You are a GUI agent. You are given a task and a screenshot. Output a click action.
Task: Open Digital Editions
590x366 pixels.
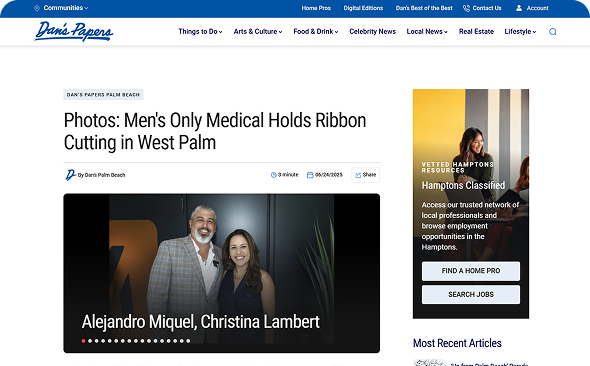[363, 8]
